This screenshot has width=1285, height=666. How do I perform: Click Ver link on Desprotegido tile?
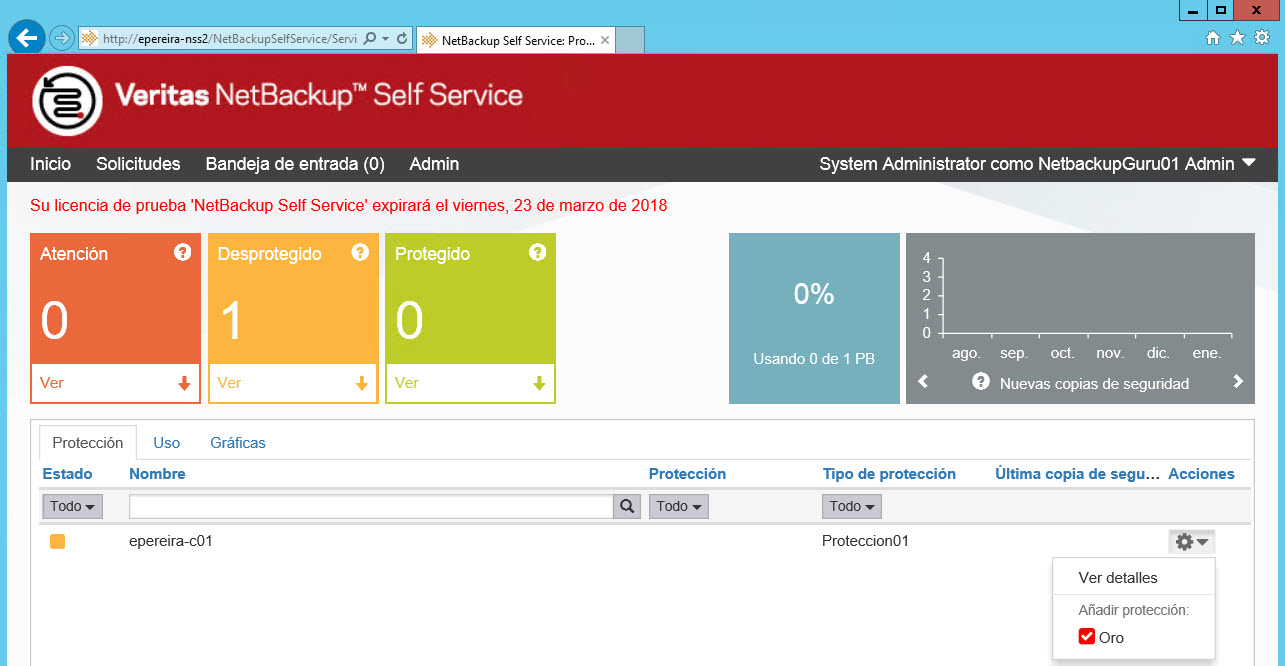click(229, 383)
